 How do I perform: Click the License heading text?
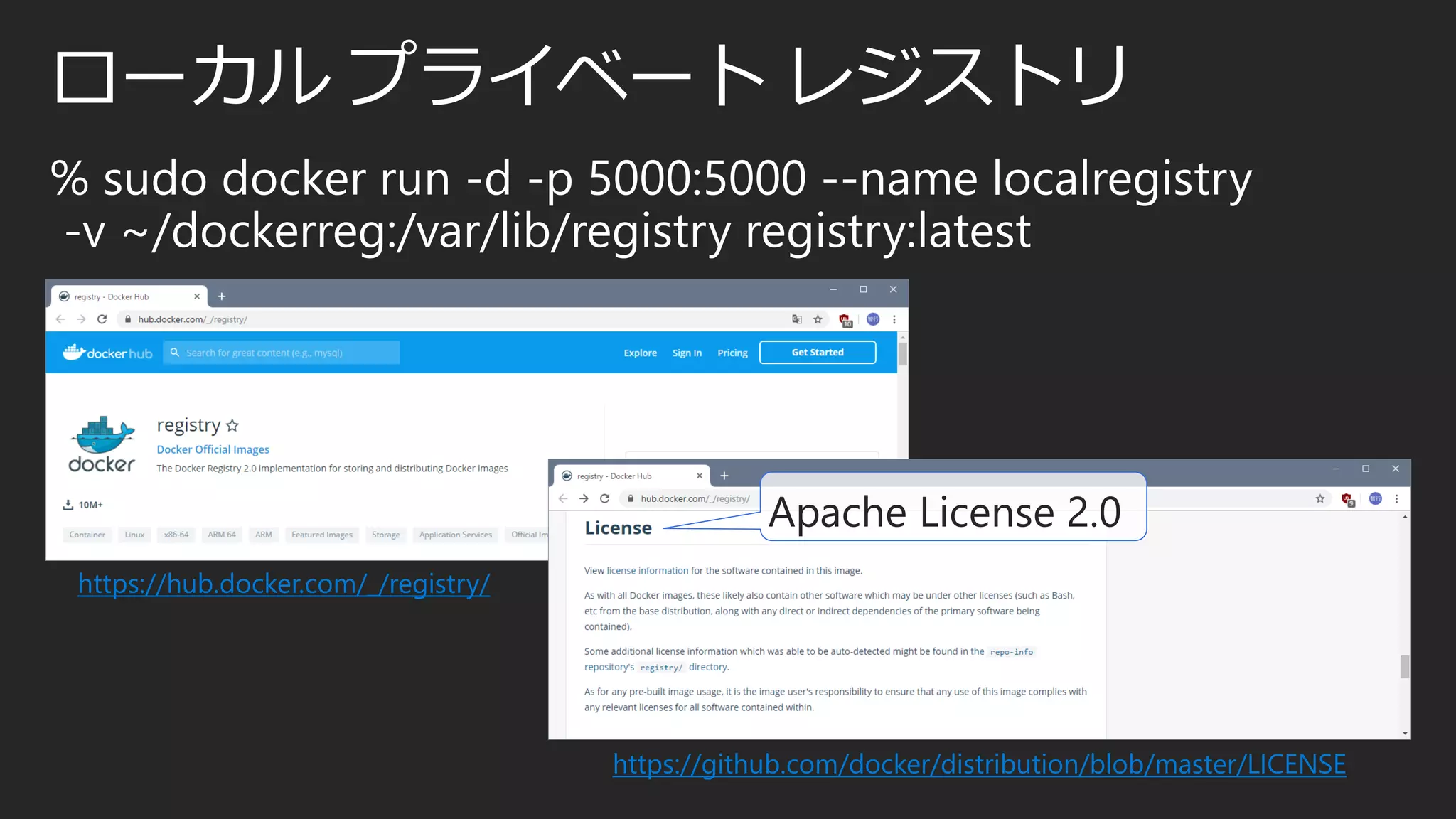click(618, 528)
